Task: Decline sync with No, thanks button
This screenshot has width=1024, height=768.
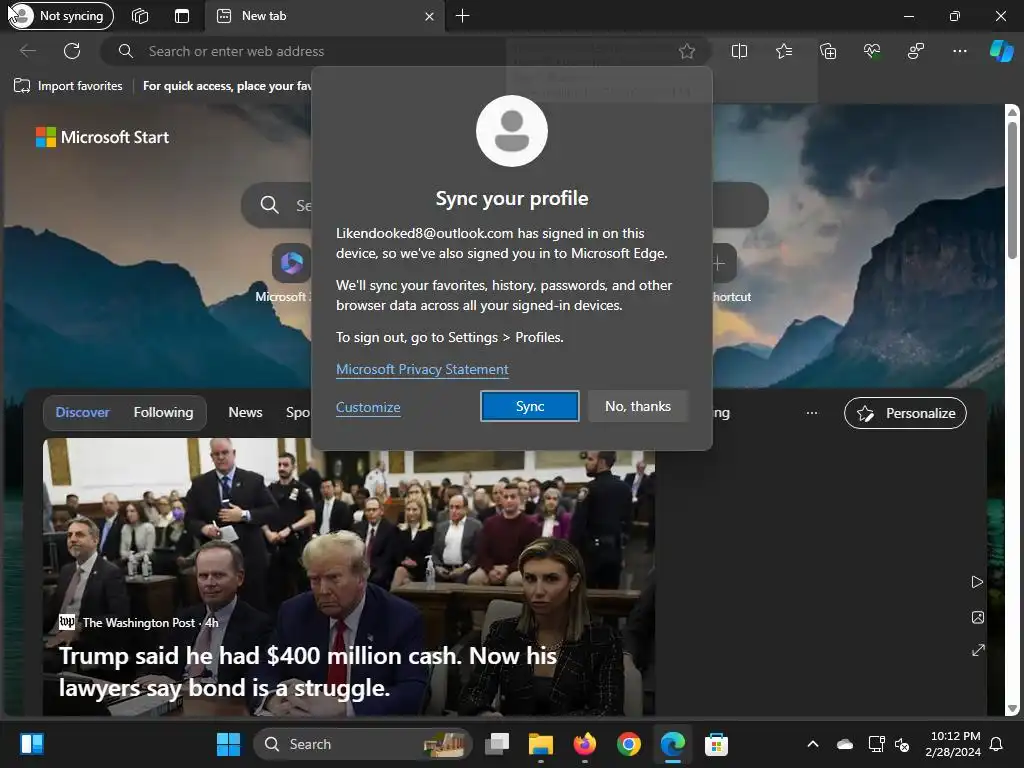Action: point(637,406)
